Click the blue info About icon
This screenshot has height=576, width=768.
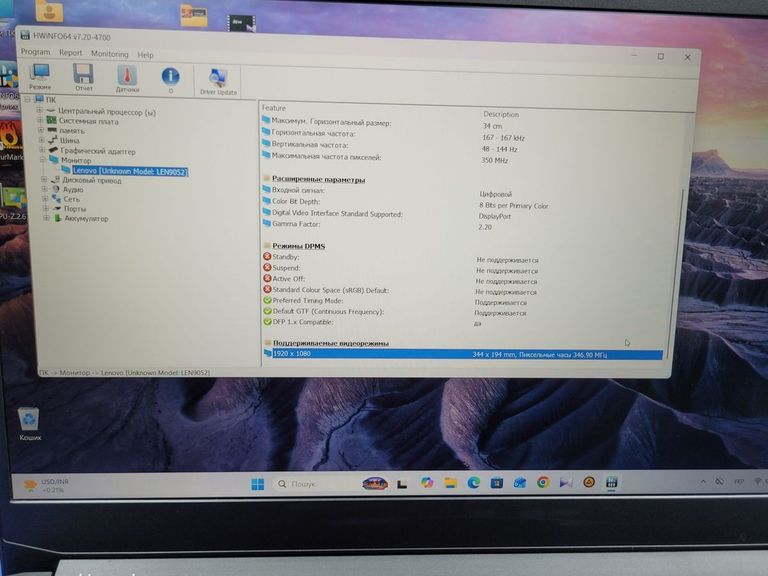170,80
